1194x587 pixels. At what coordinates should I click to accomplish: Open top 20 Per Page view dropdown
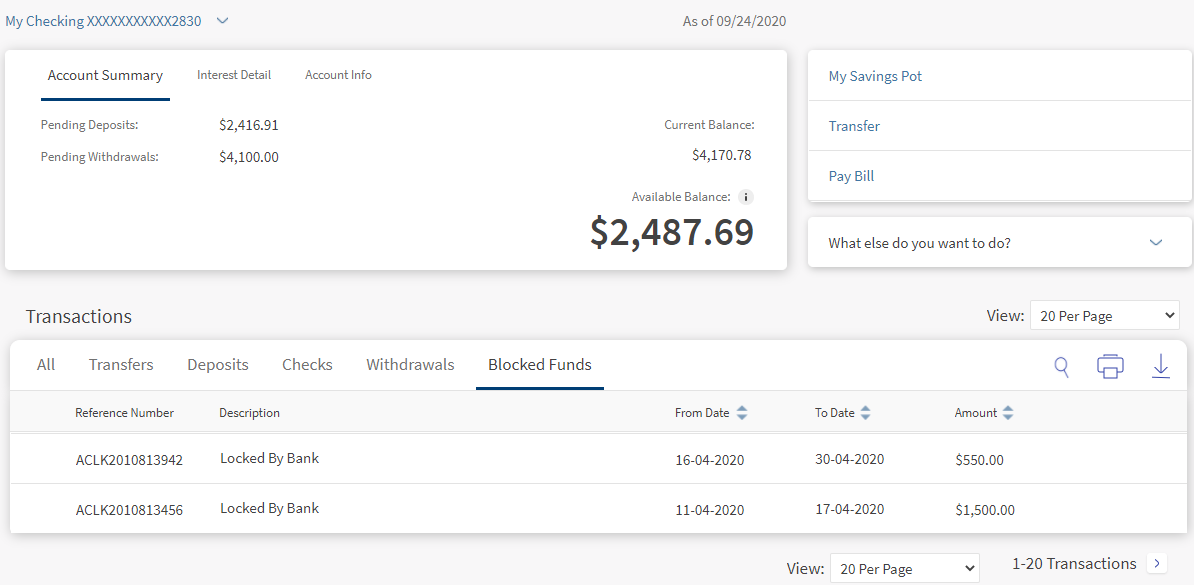[1104, 316]
